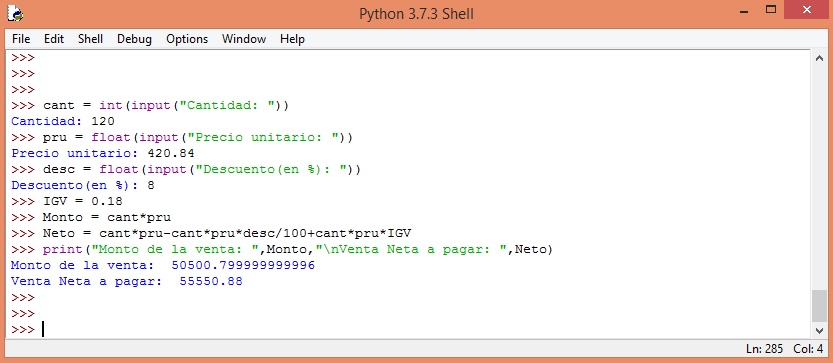Screen dimensions: 833x363
Task: Click the print("Monto de la venta: " statement
Action: (x=282, y=249)
